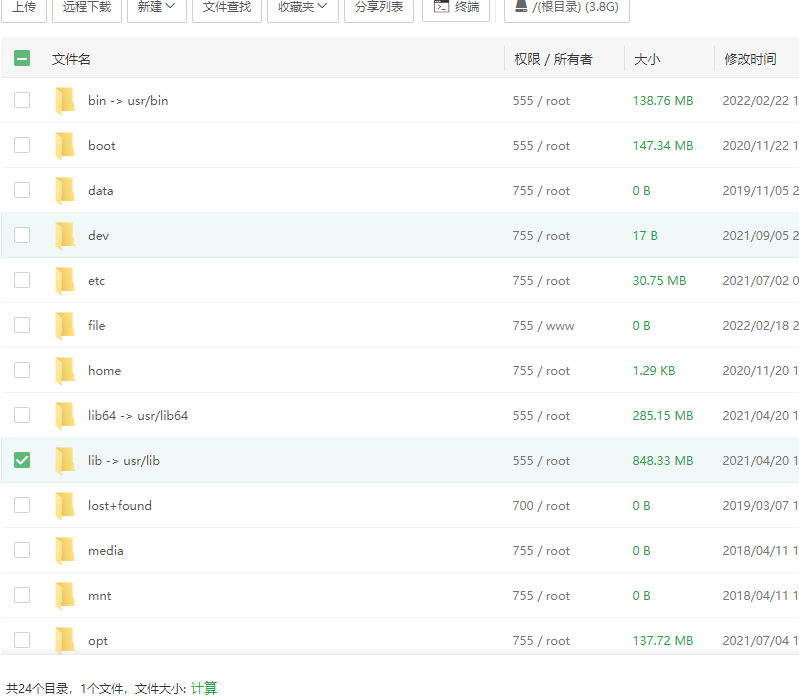
Task: Click the lost+found folder icon
Action: click(65, 505)
